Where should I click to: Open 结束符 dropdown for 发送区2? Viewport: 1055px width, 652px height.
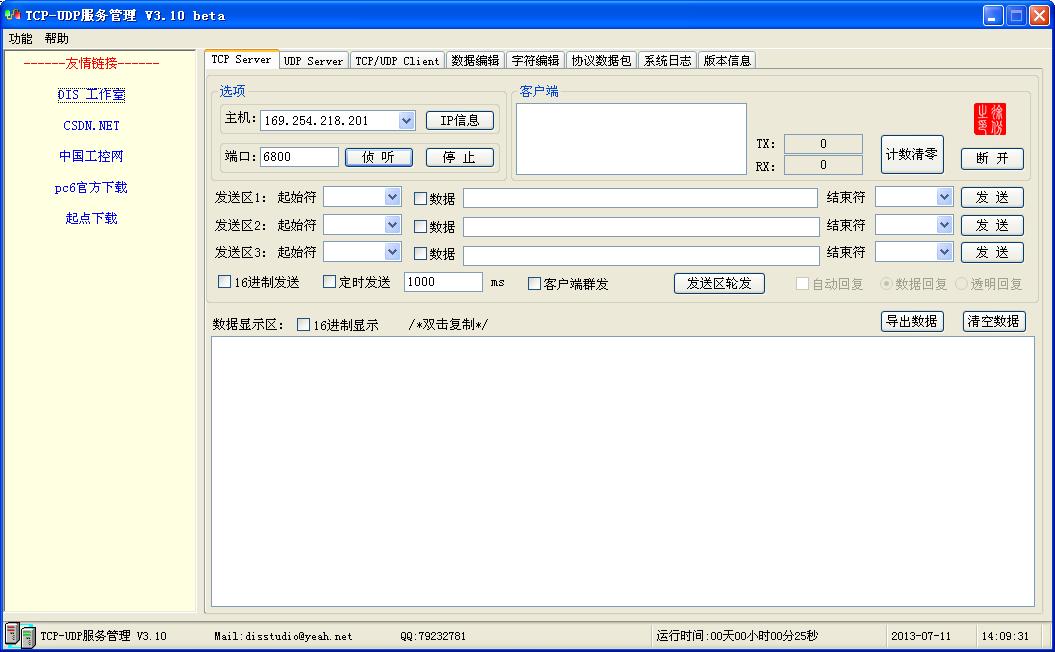(x=945, y=224)
